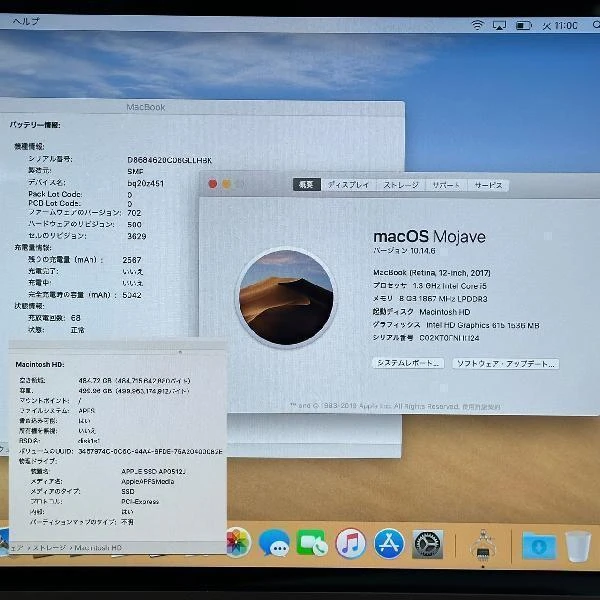Click the Intel HD Graphics 615 text
Viewport: 600px width, 600px height.
point(483,325)
